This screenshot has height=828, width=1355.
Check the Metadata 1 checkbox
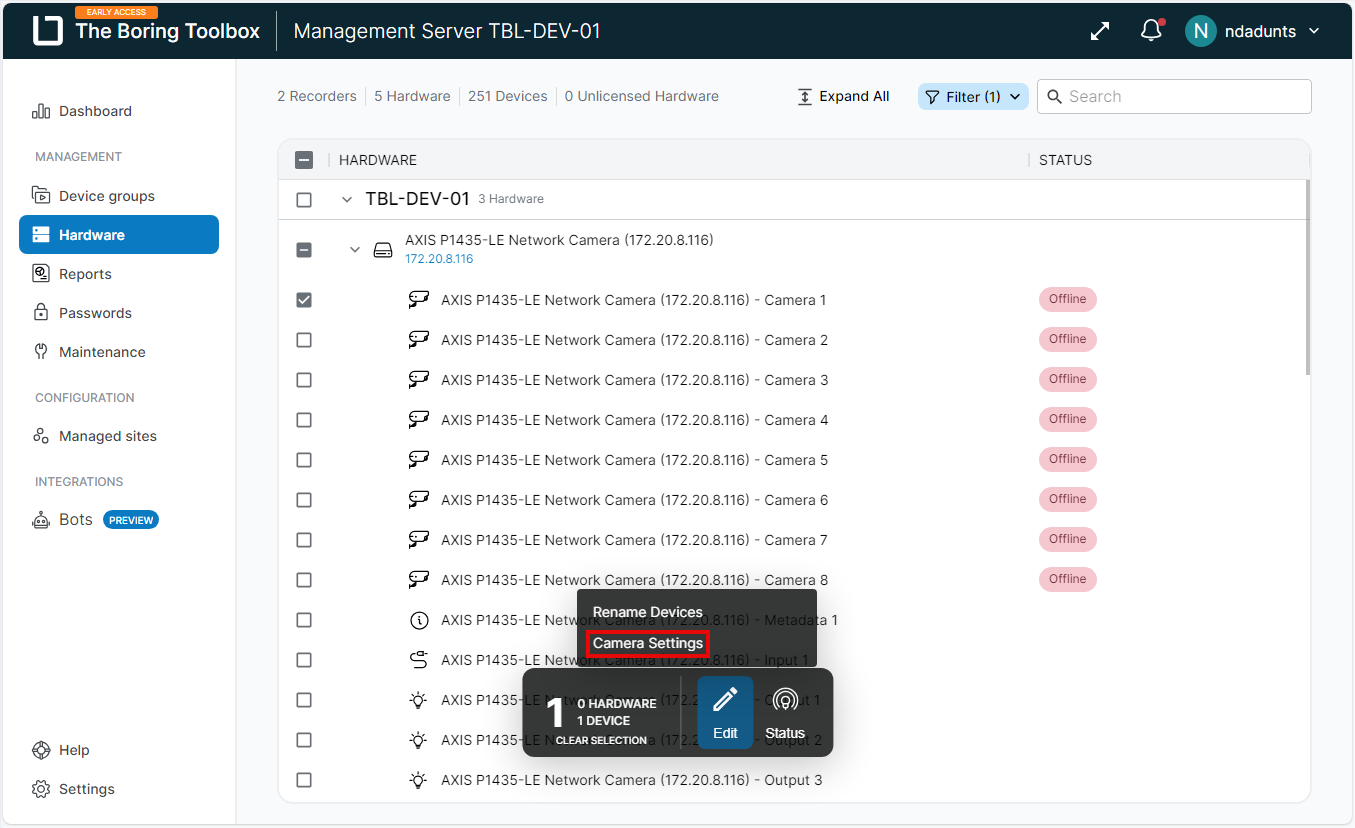pyautogui.click(x=304, y=620)
